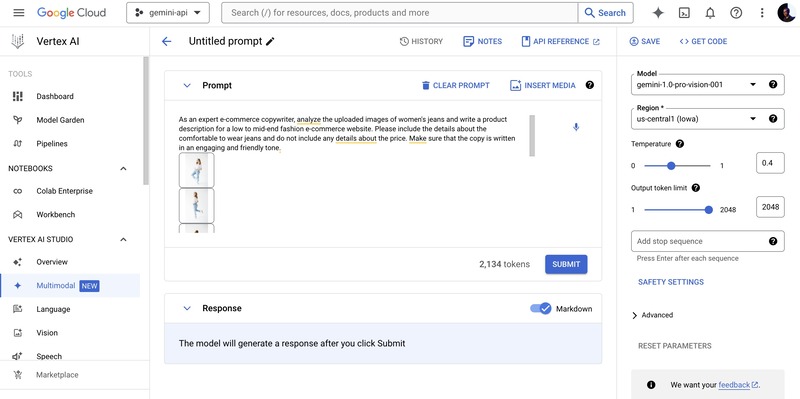Click the Output token limit slider handle
800x399 pixels.
[x=708, y=209]
